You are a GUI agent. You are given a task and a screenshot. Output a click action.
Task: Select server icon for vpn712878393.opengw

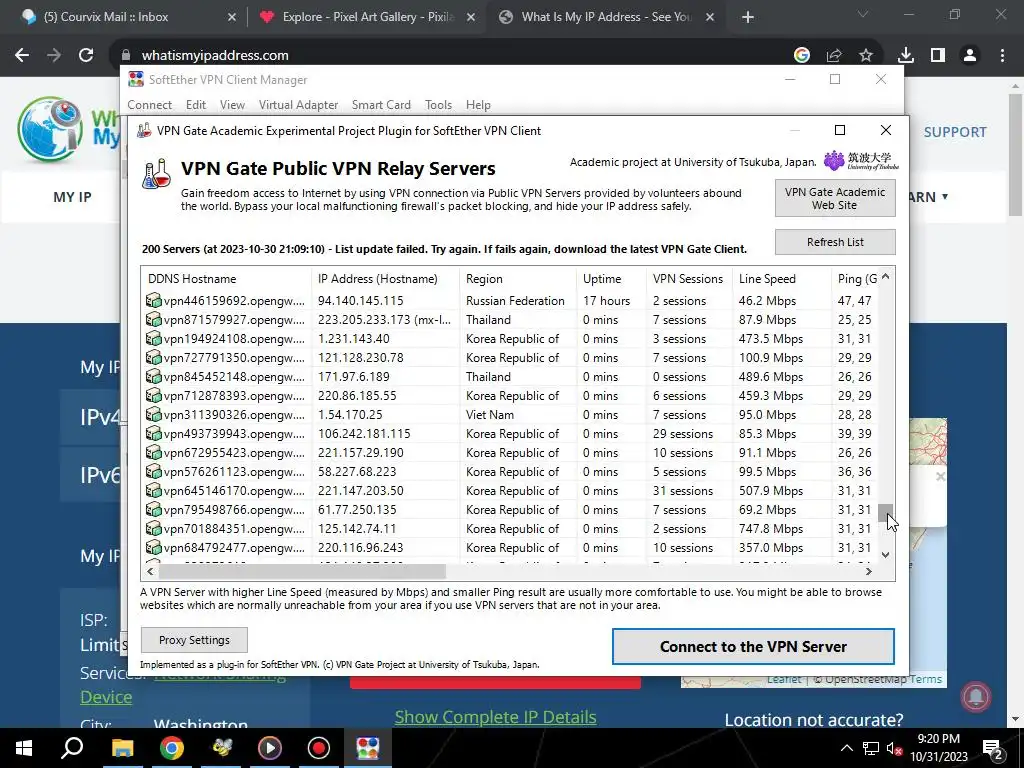coord(153,395)
